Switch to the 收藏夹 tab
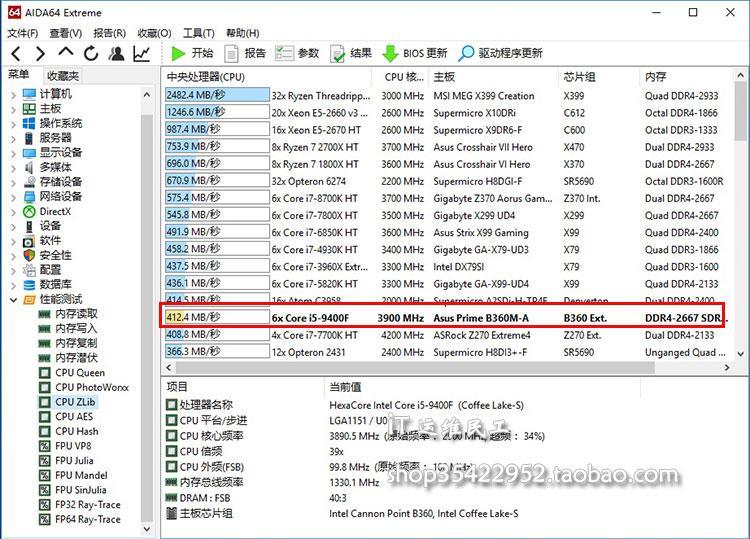This screenshot has width=750, height=539. pyautogui.click(x=61, y=76)
